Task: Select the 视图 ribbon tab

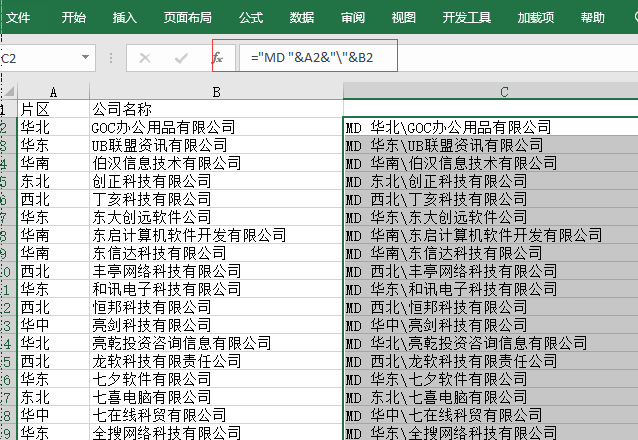Action: tap(404, 18)
